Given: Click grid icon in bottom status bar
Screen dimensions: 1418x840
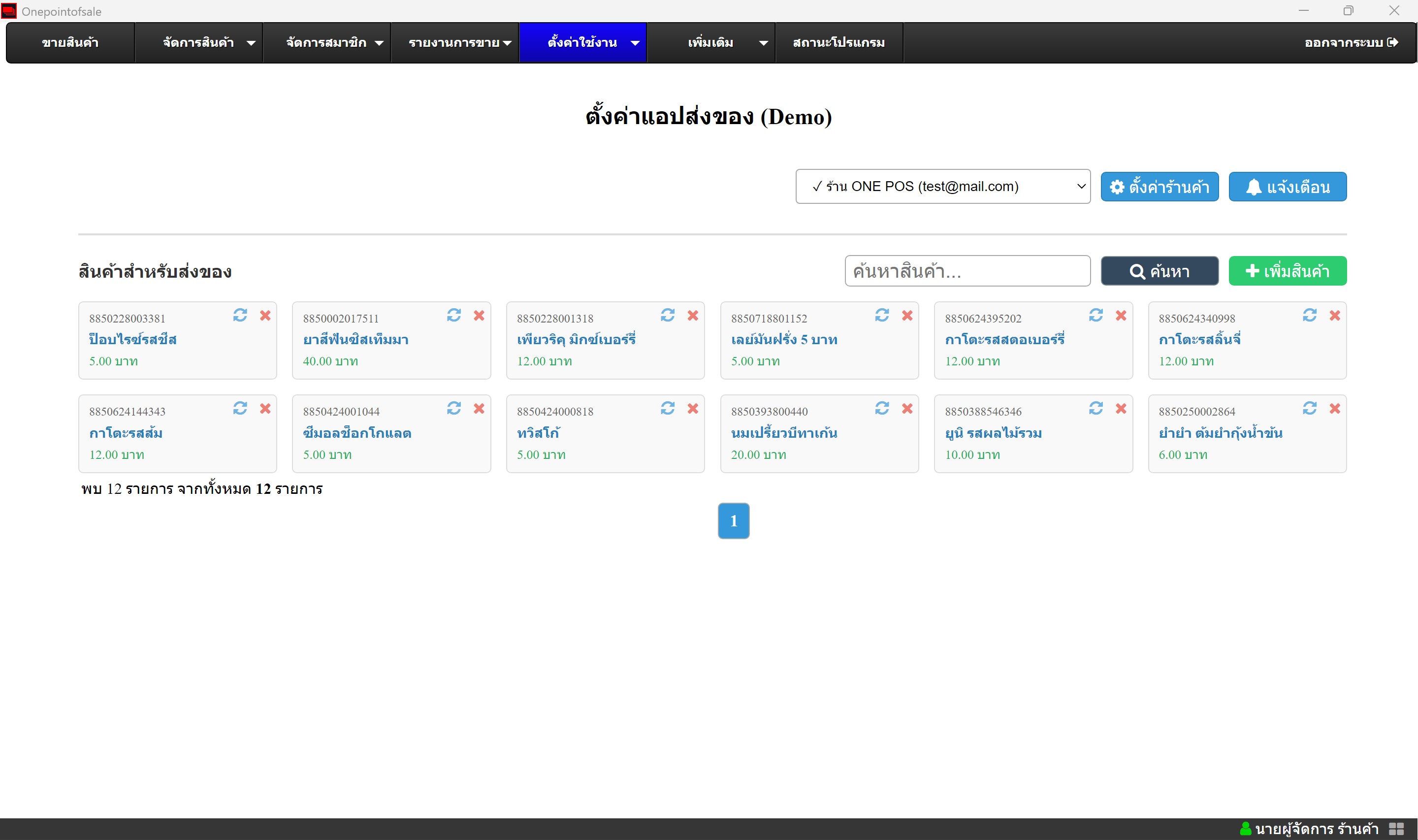Looking at the screenshot, I should click(1396, 829).
